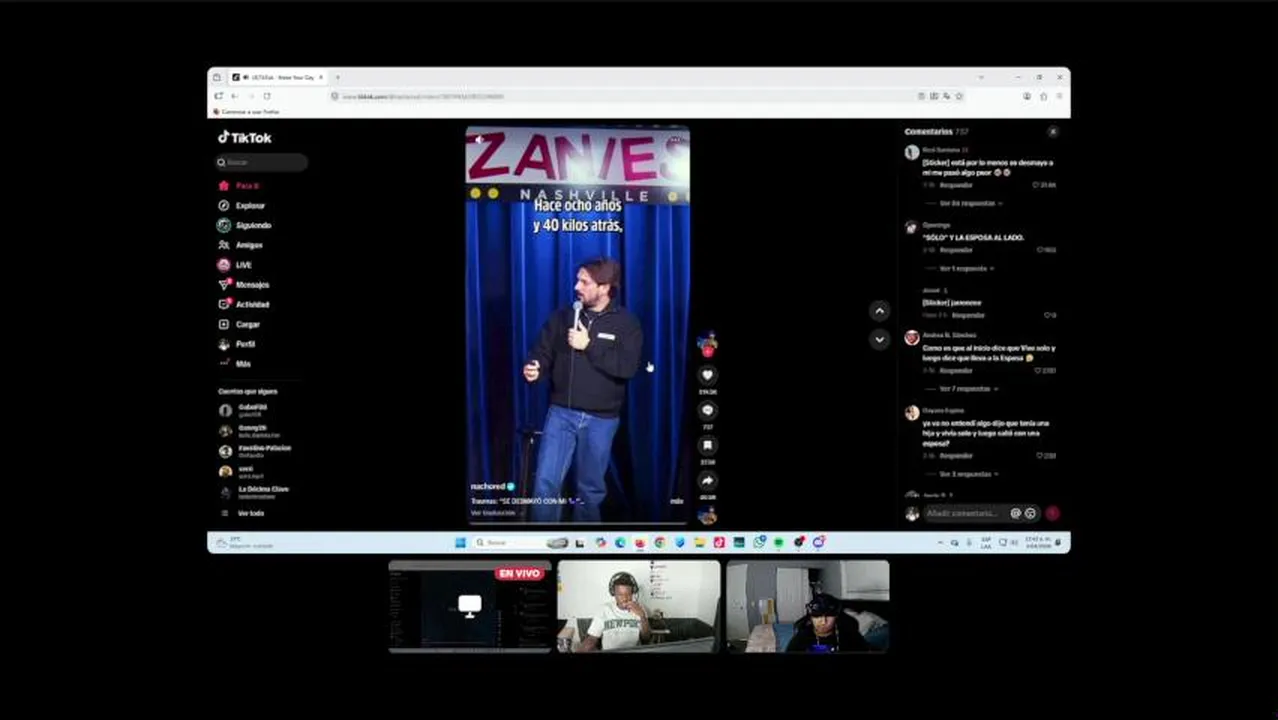Screen dimensions: 1278x720
Task: Save video with bookmark icon
Action: point(707,445)
